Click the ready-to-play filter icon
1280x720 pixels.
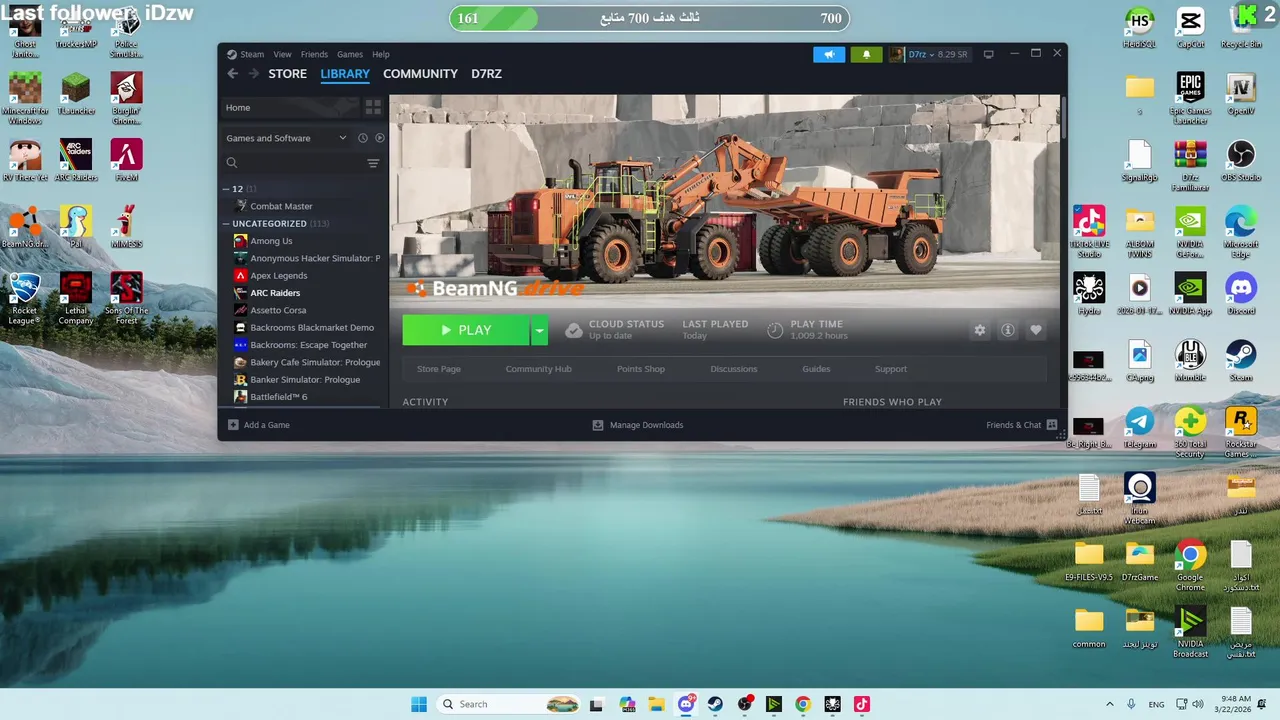pyautogui.click(x=379, y=138)
